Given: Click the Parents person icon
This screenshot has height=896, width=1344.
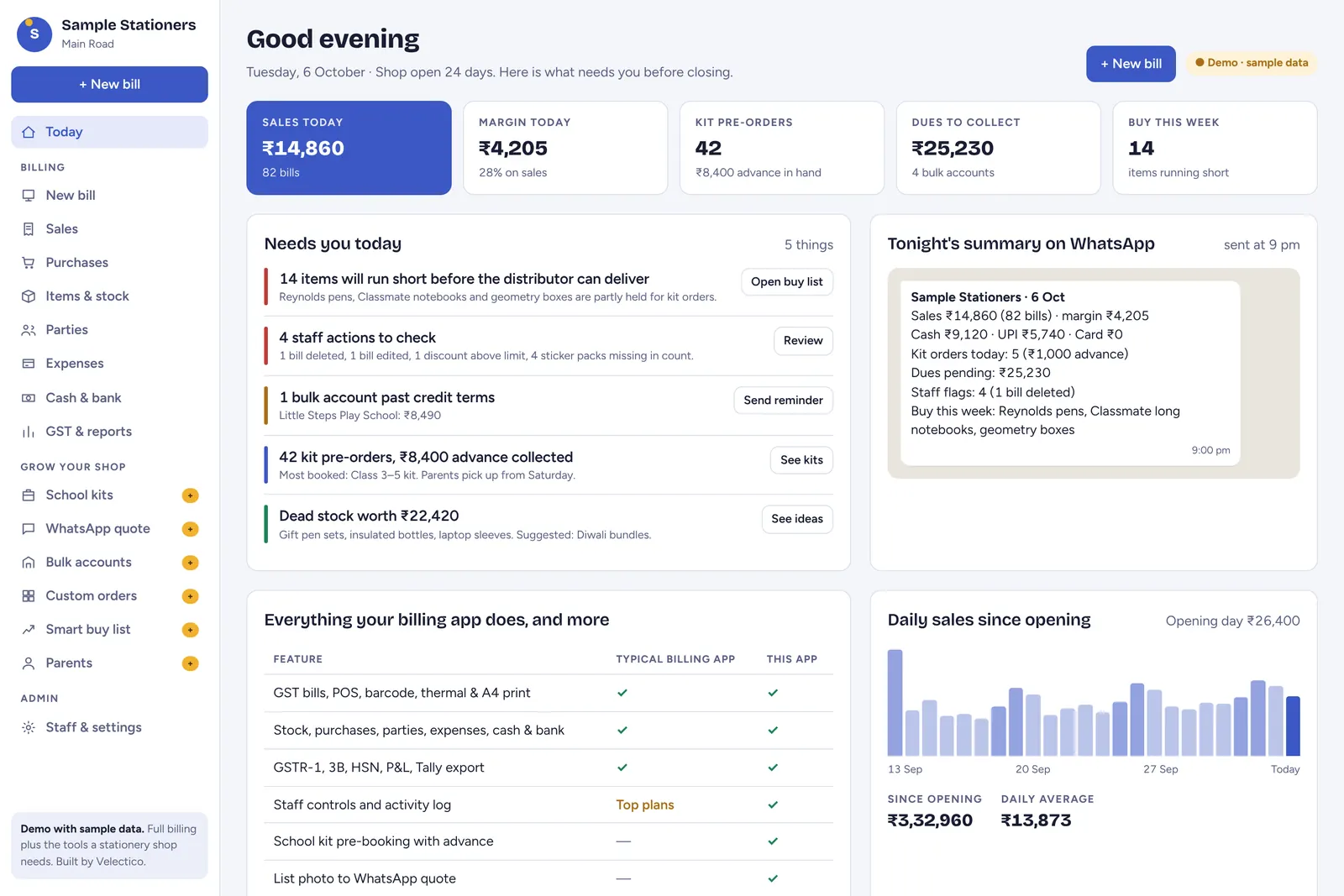Looking at the screenshot, I should (29, 663).
